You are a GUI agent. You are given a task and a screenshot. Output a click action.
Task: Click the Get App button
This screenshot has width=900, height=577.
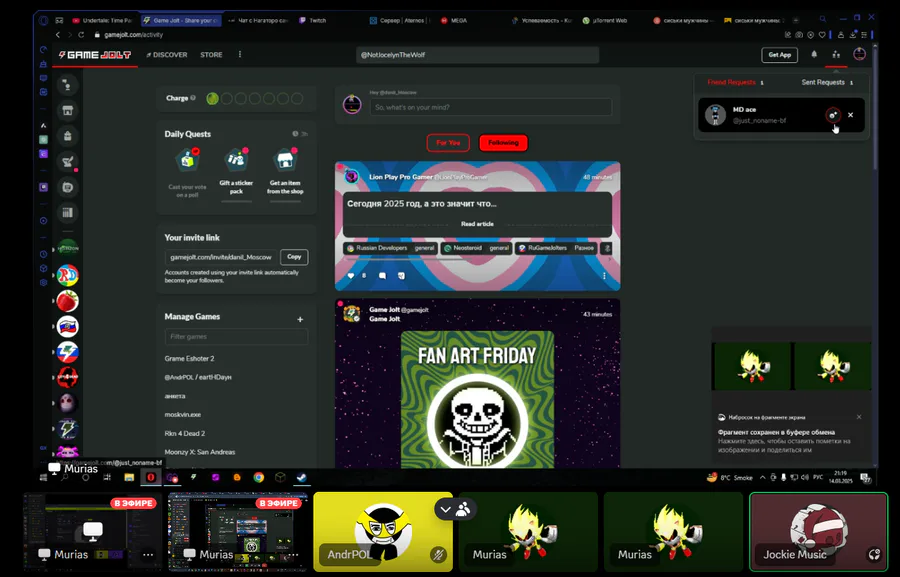[779, 55]
